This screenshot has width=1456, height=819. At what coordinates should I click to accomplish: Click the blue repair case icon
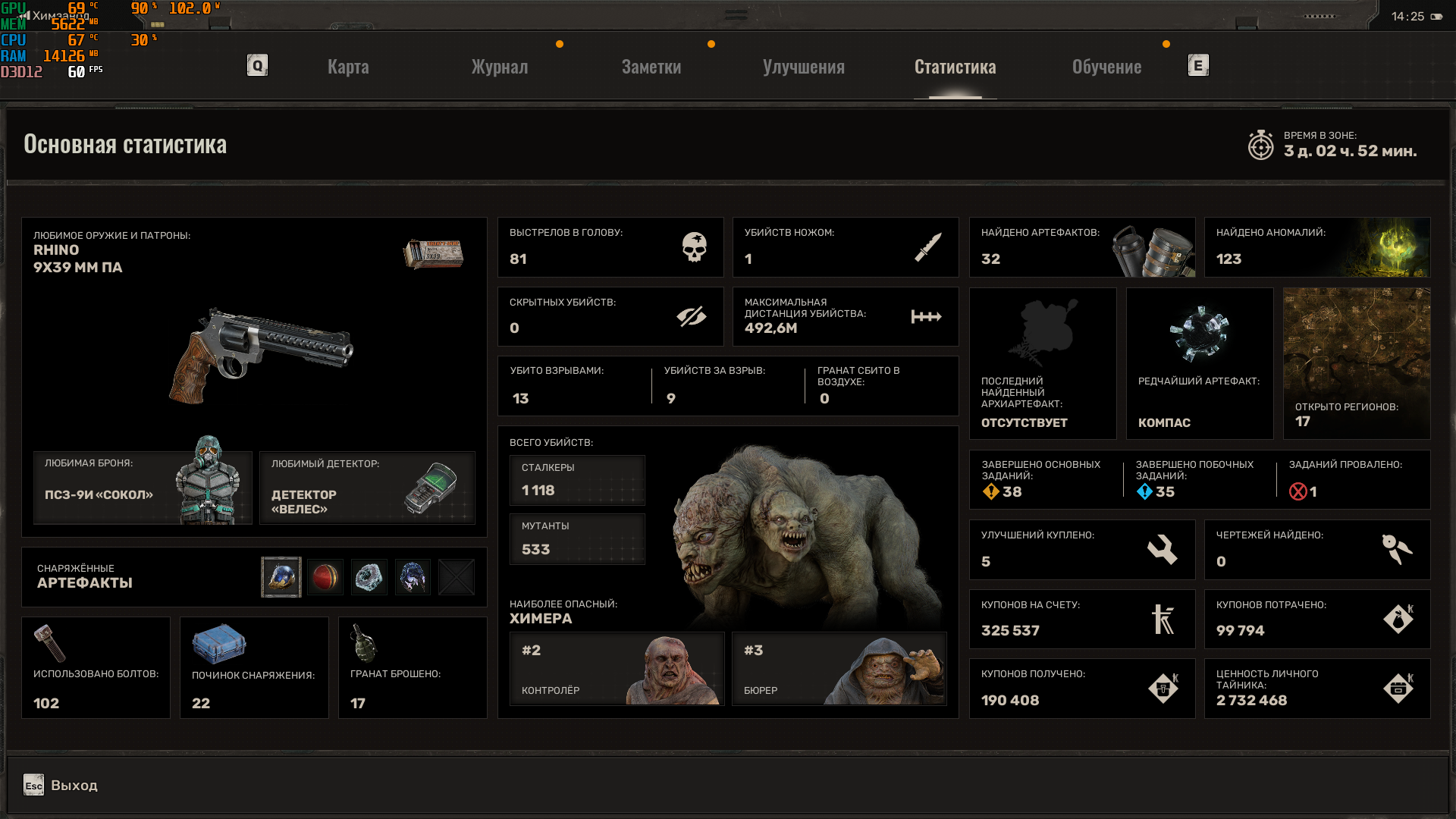[x=219, y=643]
